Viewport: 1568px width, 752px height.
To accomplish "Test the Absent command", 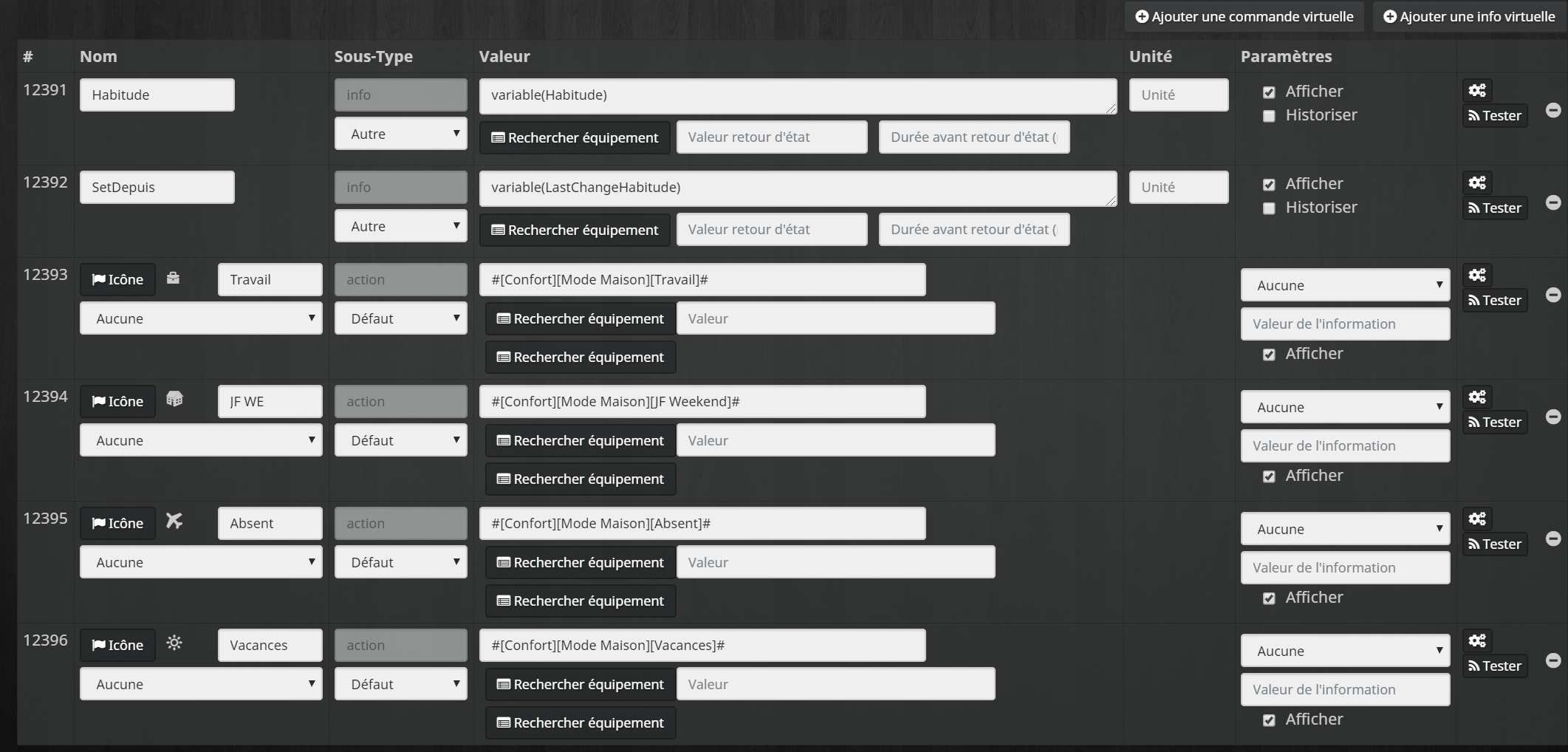I will pos(1495,544).
